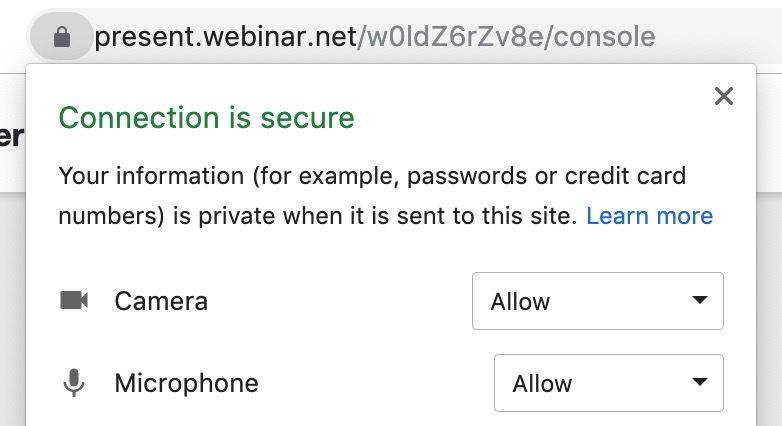
Task: Click the Microphone dropdown arrow
Action: pyautogui.click(x=700, y=383)
